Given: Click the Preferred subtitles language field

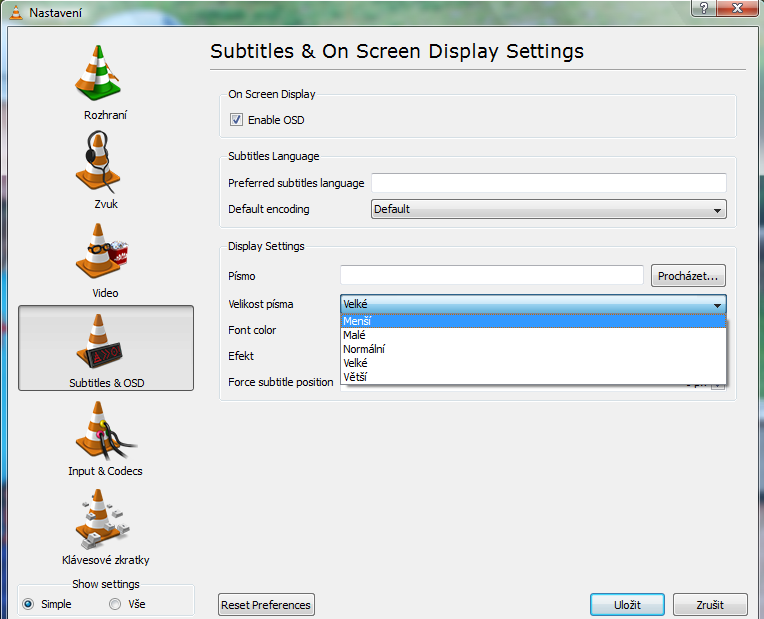Looking at the screenshot, I should click(549, 183).
